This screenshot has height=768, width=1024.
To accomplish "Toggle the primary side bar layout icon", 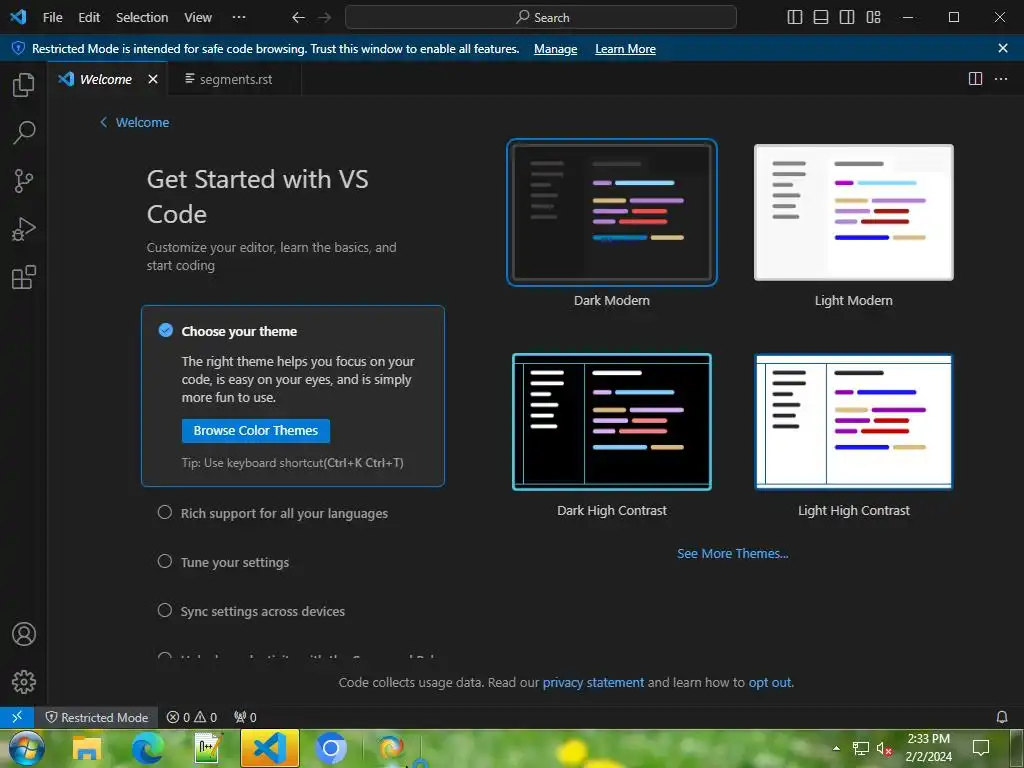I will pyautogui.click(x=795, y=17).
